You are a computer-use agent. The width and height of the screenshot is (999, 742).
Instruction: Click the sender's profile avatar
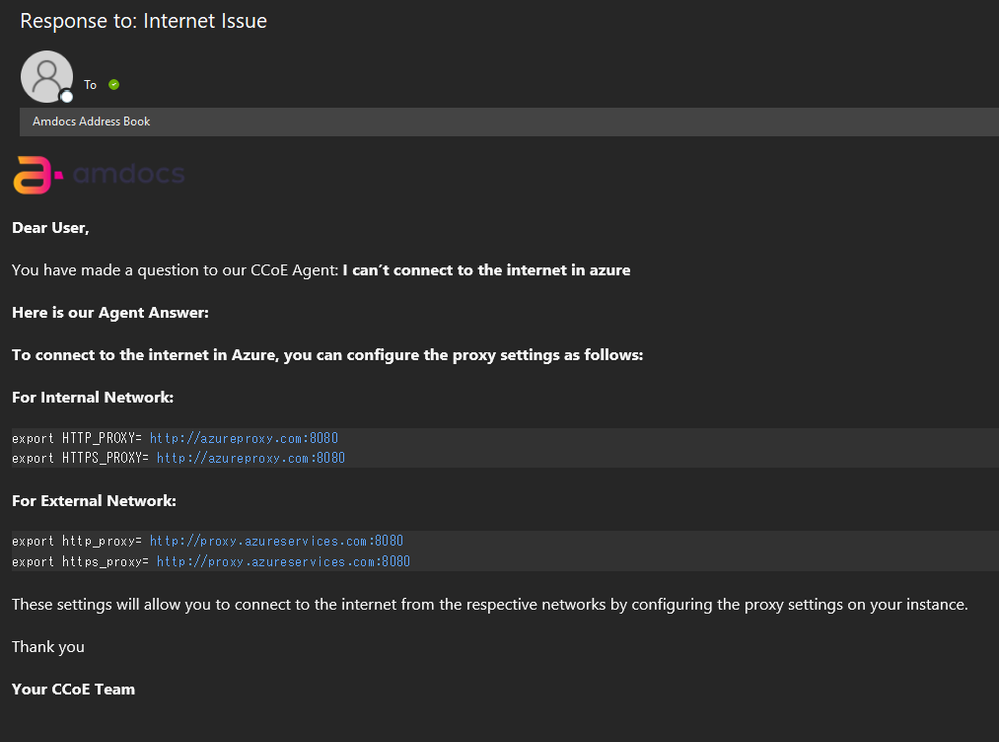(46, 77)
